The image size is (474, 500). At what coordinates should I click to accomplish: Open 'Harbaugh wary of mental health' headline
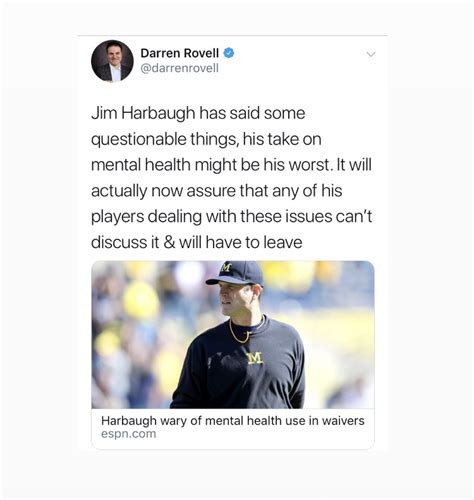[x=233, y=421]
